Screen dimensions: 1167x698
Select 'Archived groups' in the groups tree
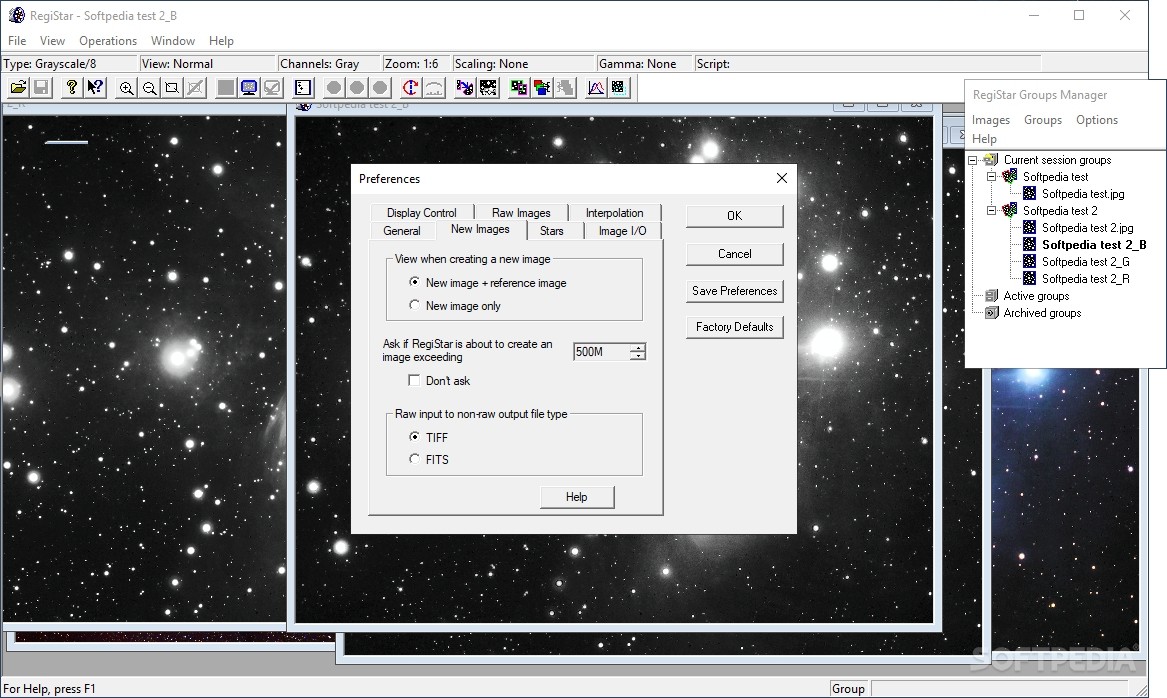[x=1042, y=313]
